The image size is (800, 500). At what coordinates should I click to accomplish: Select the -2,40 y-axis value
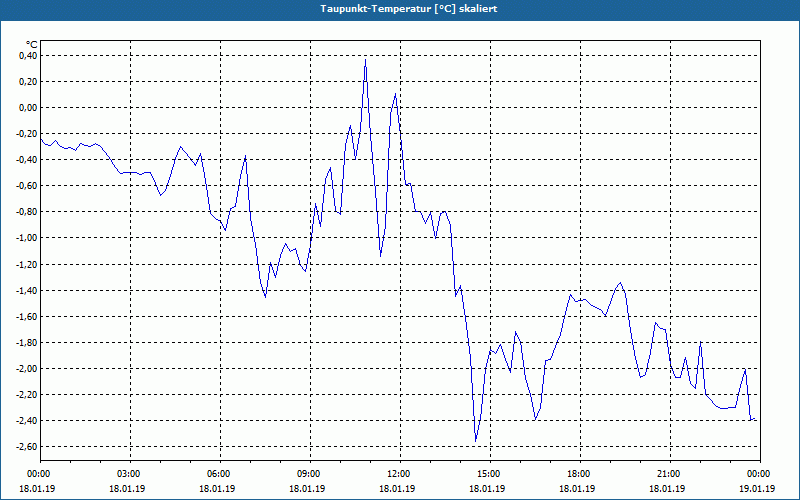tap(26, 420)
